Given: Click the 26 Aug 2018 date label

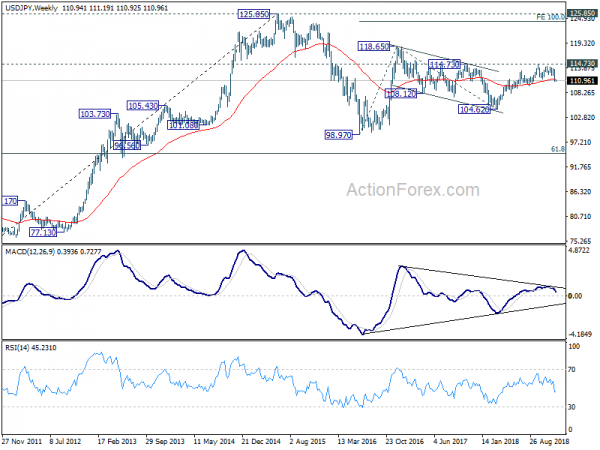Looking at the screenshot, I should pos(549,441).
